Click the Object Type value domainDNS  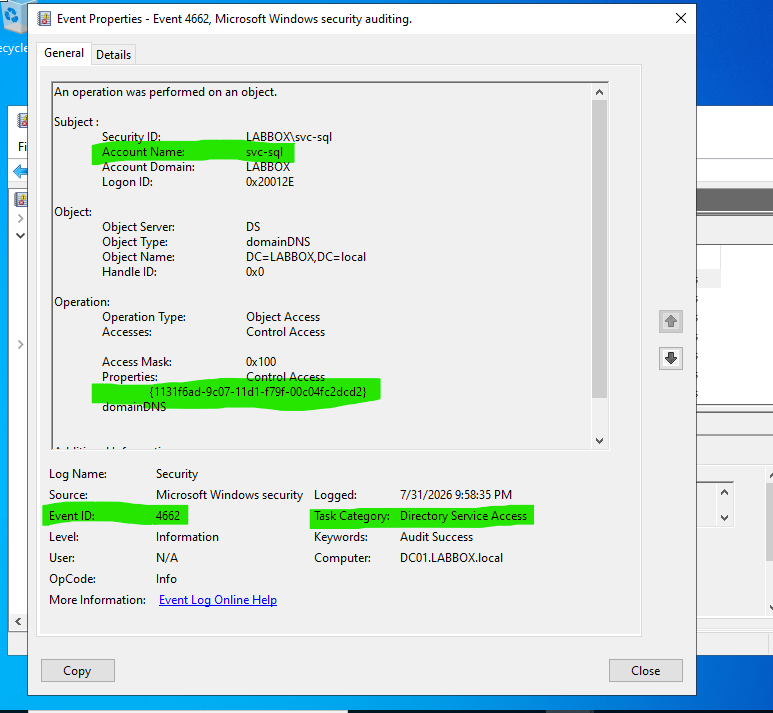click(x=278, y=242)
